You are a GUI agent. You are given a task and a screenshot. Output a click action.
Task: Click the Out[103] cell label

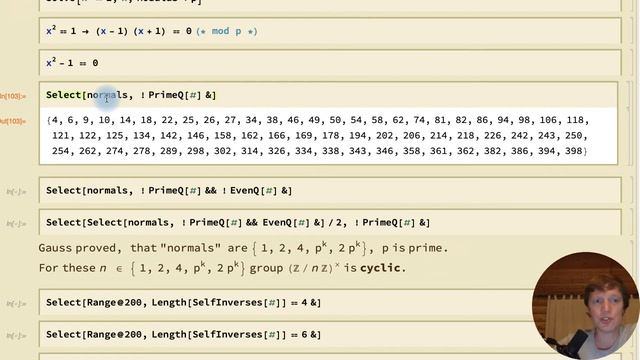pos(13,121)
